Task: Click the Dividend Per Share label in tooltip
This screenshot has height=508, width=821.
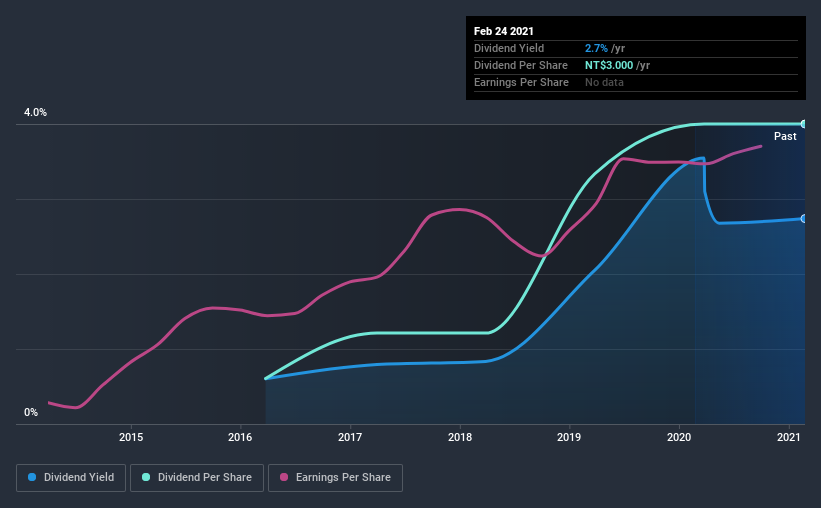Action: point(520,65)
